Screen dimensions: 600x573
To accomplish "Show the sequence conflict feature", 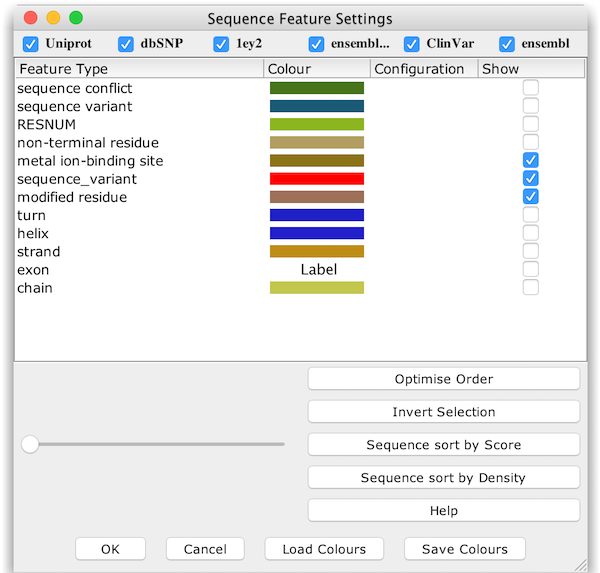I will (530, 88).
